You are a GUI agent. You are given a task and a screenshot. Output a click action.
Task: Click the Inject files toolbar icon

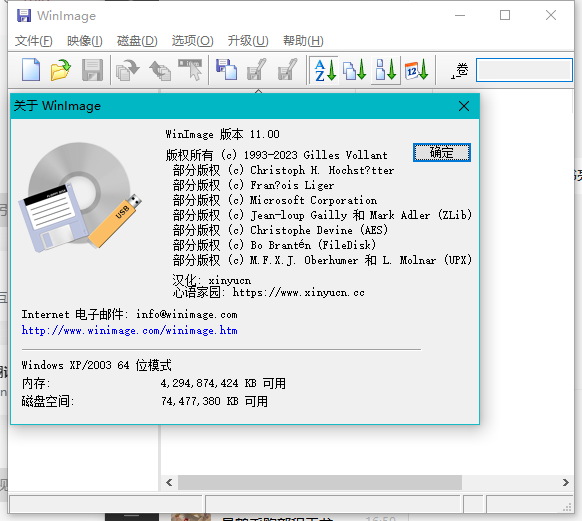[226, 70]
